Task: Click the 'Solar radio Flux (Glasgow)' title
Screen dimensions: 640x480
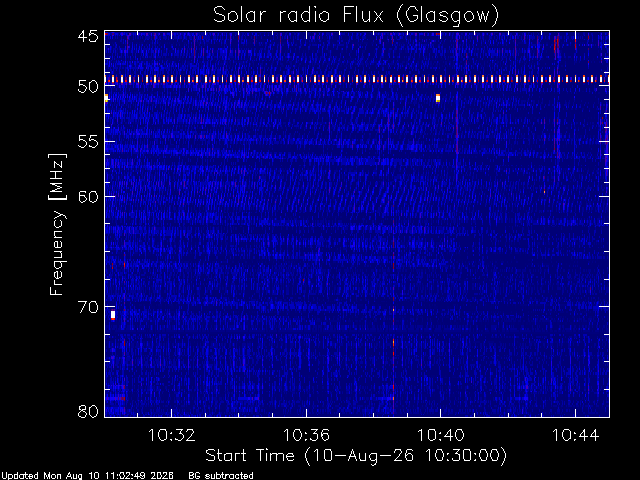Action: pyautogui.click(x=356, y=16)
